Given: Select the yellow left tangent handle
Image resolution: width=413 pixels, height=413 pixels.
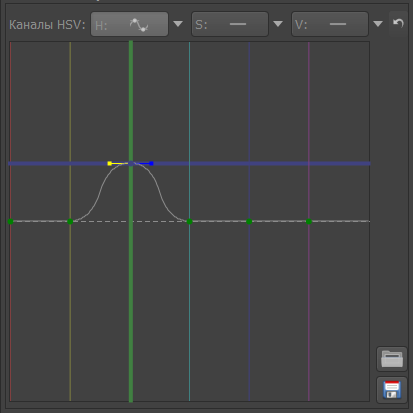Looking at the screenshot, I should 109,163.
